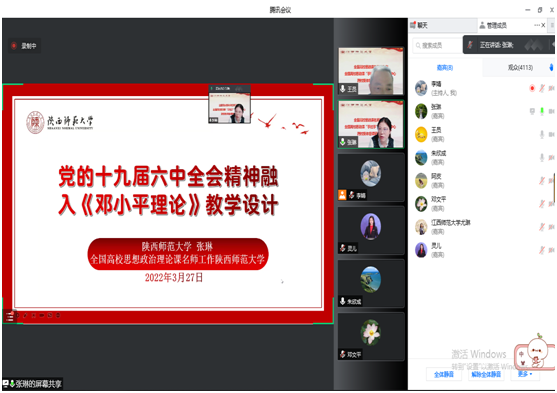Image resolution: width=557 pixels, height=393 pixels.
Task: Toggle 张琳's green active microphone
Action: point(542,111)
